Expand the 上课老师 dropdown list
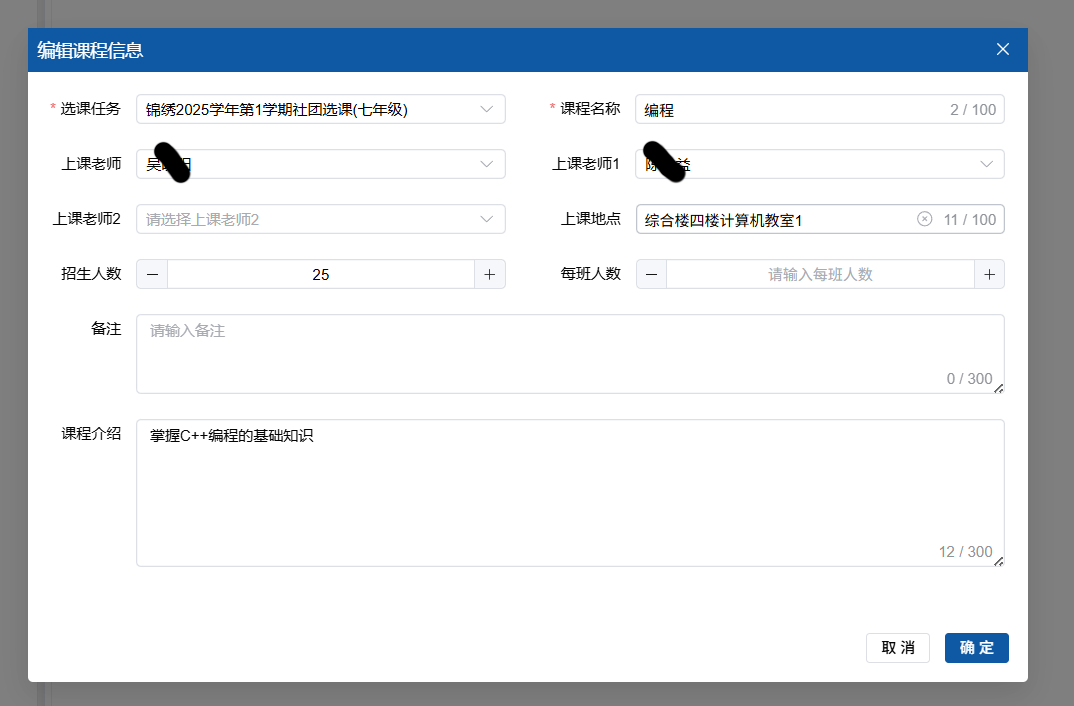Screen dimensions: 1074x706 tap(320, 164)
